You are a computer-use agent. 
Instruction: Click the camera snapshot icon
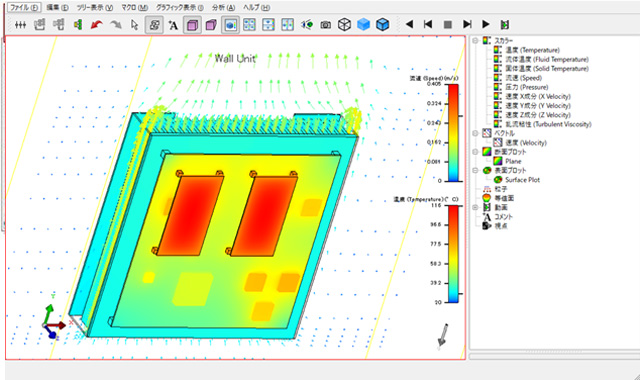[325, 25]
